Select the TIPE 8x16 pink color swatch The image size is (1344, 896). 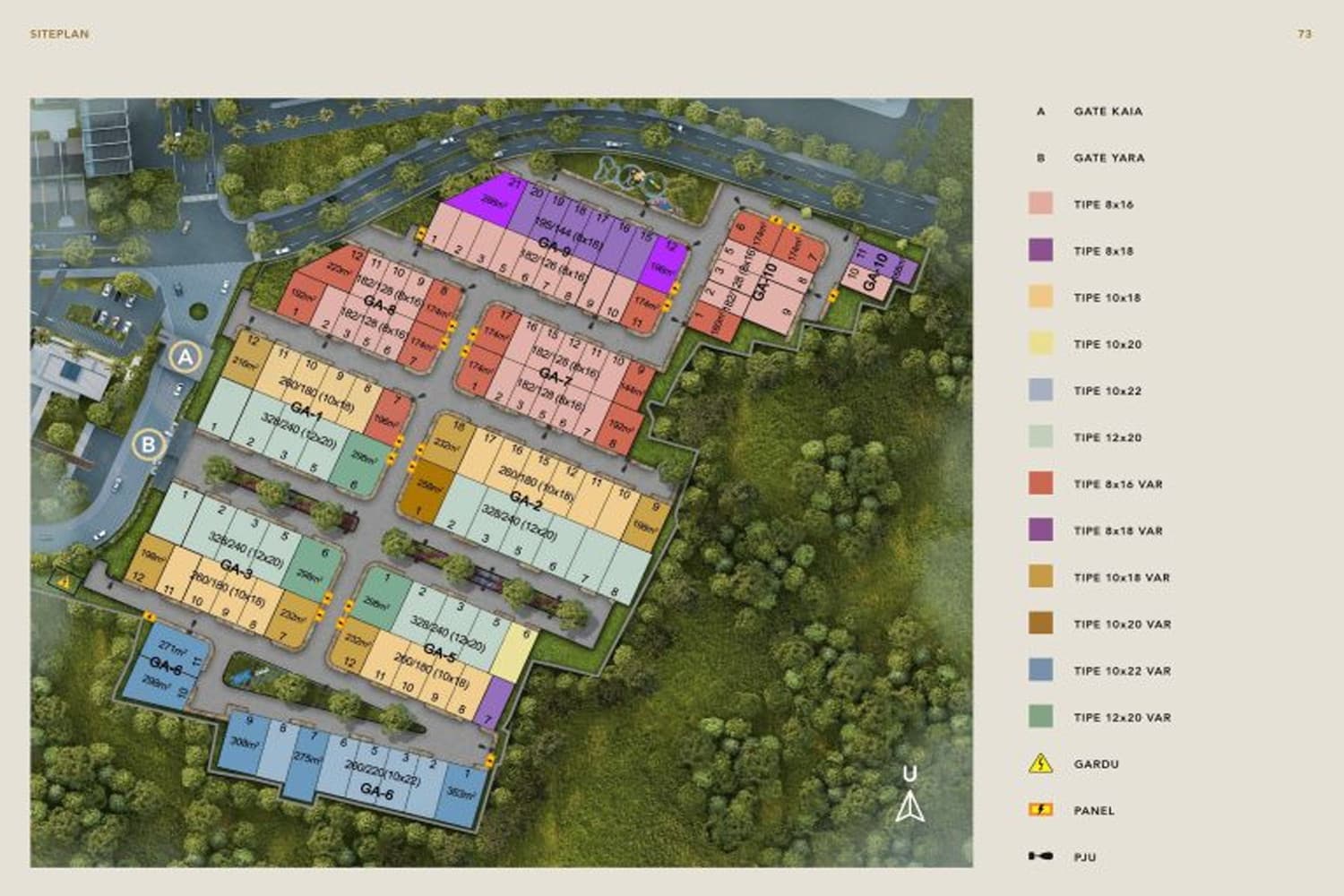click(x=1040, y=203)
